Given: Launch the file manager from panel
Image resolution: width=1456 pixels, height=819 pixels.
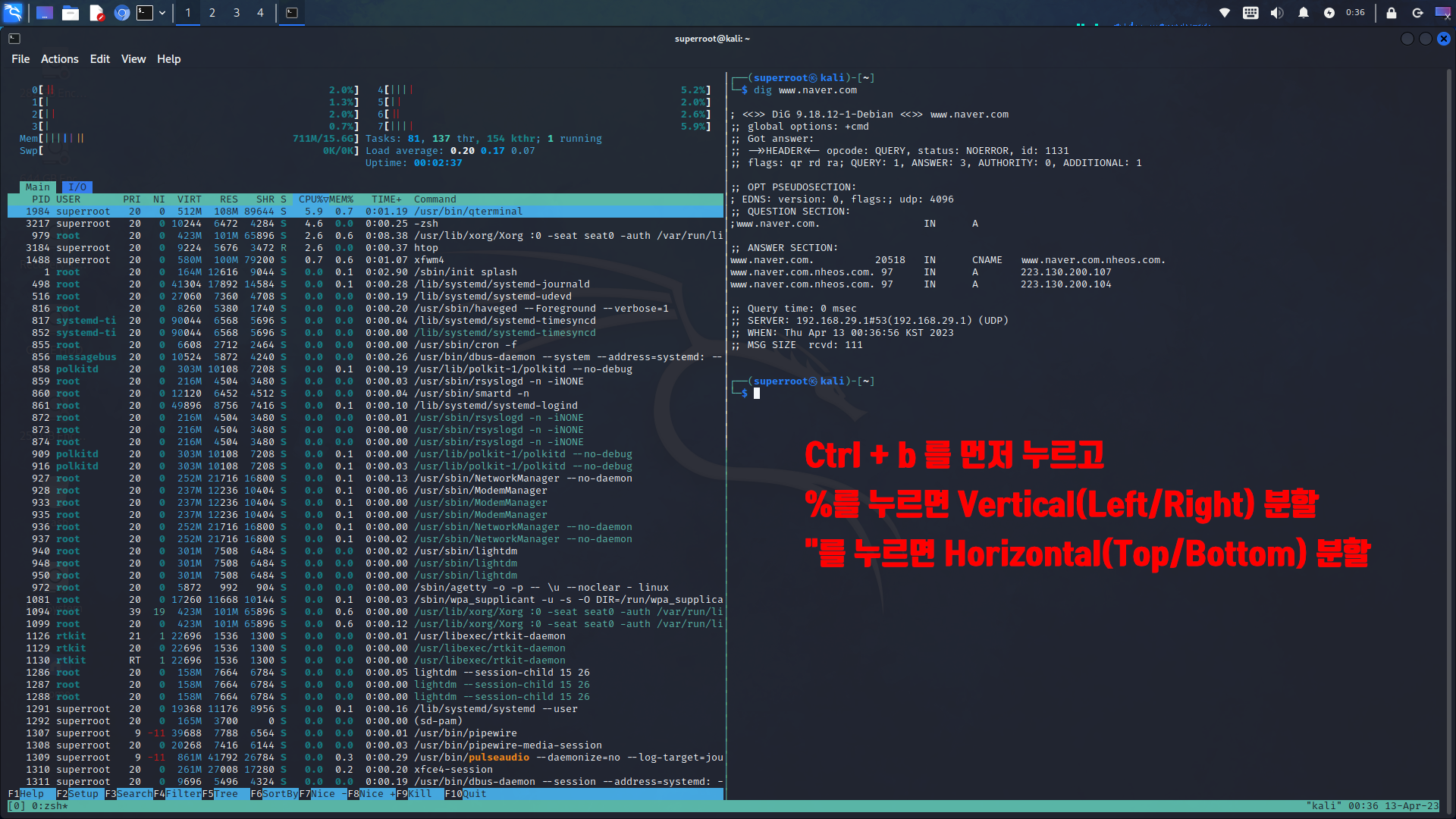Looking at the screenshot, I should click(x=71, y=13).
